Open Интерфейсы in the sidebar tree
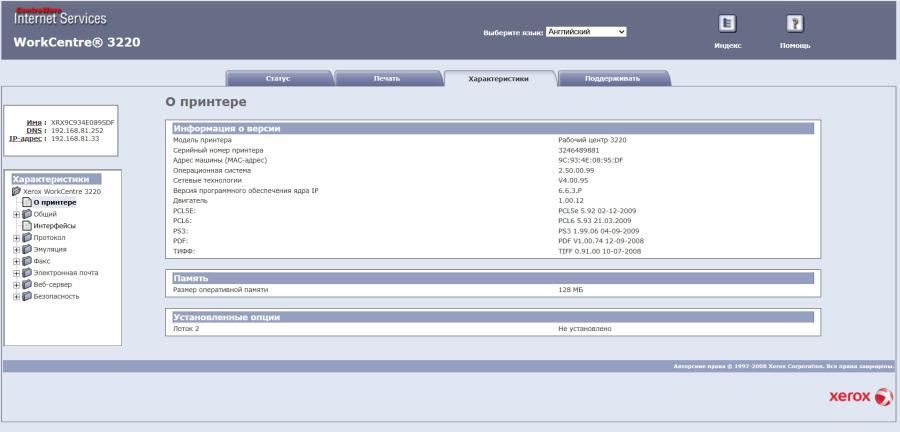Screen dimensions: 900x432 [x=55, y=226]
